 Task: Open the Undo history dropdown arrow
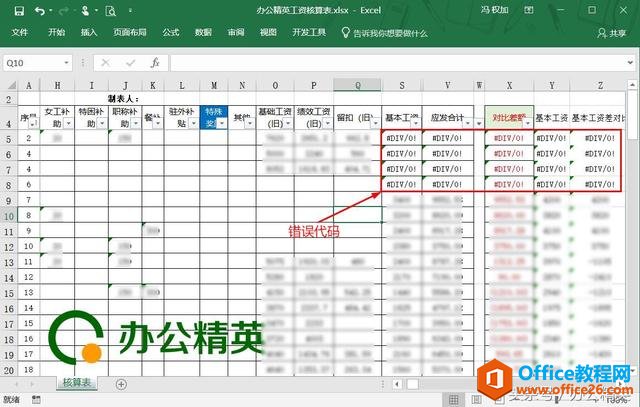coord(51,11)
